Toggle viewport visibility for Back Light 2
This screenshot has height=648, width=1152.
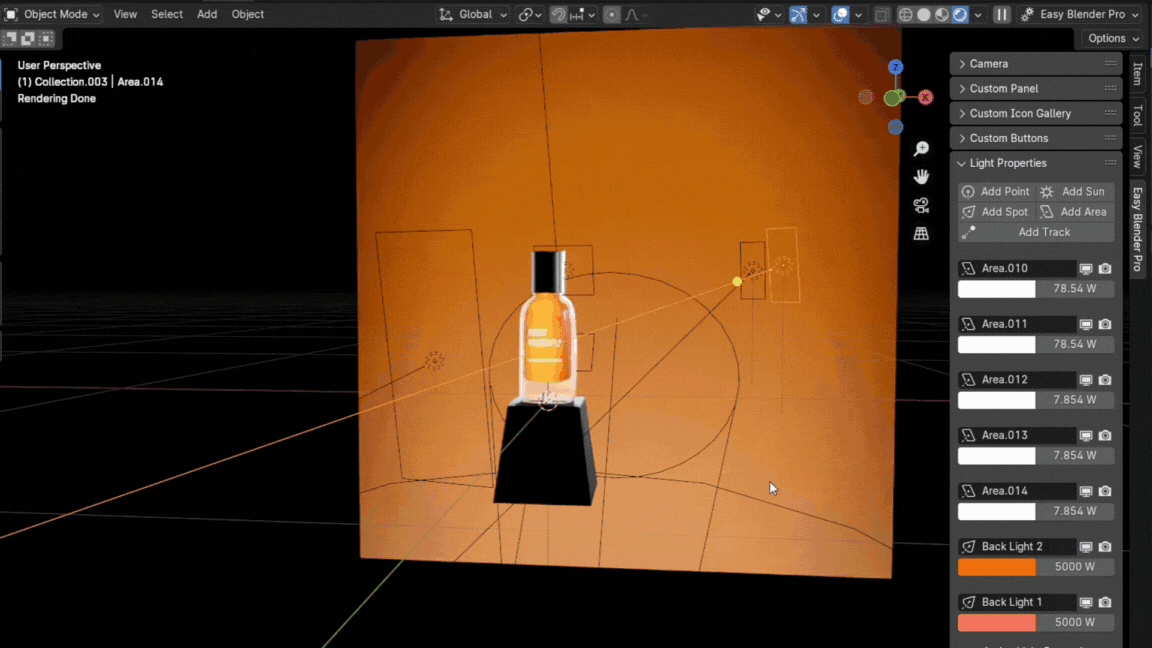[1085, 547]
